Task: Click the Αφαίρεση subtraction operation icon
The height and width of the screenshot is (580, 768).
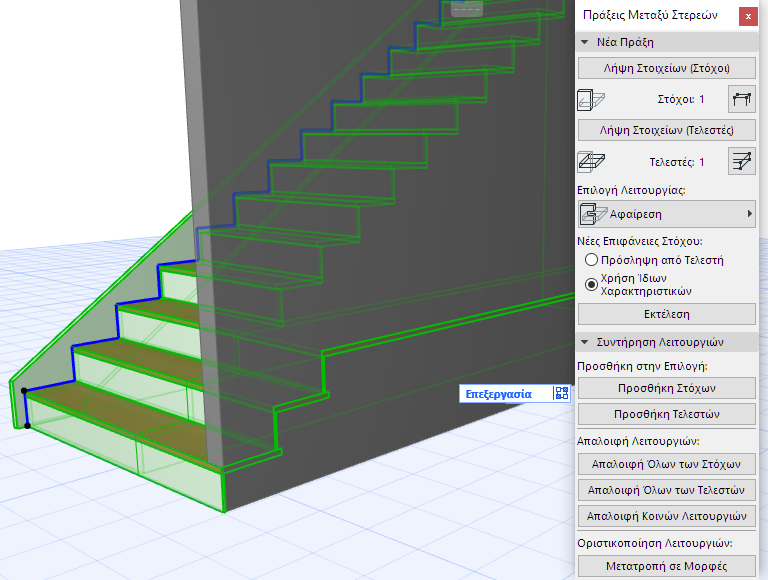Action: 594,214
